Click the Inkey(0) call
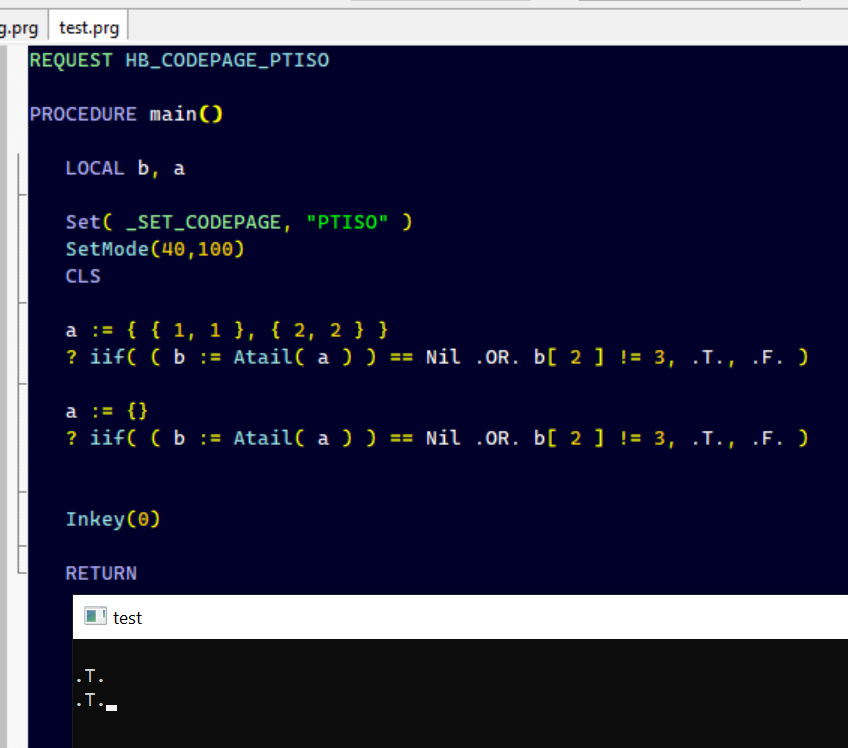 tap(113, 519)
